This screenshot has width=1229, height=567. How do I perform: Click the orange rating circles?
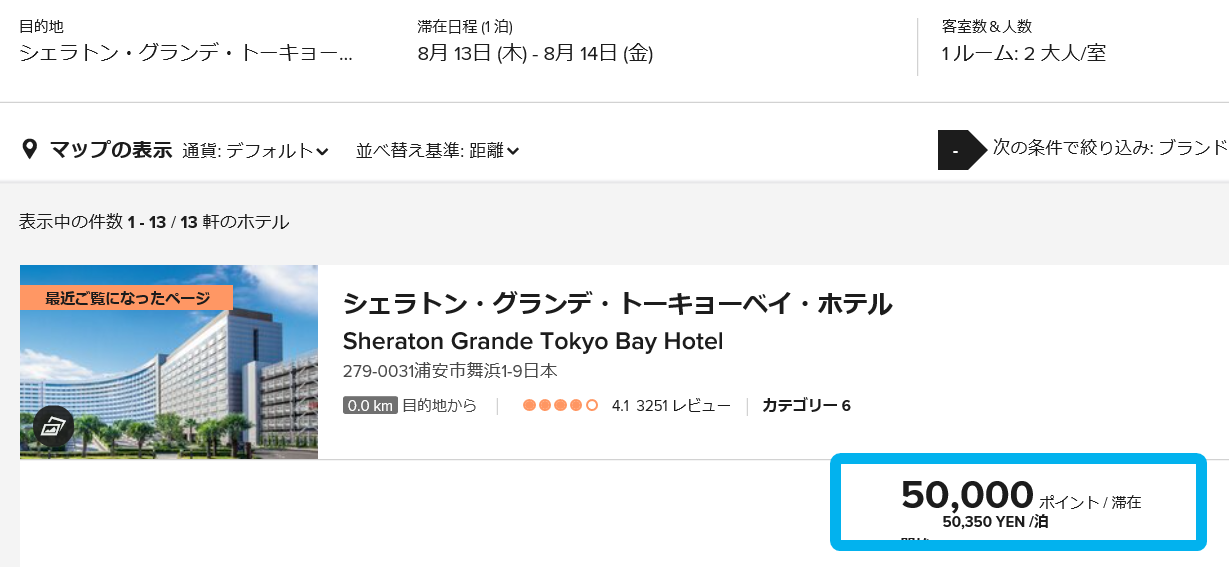(x=560, y=405)
